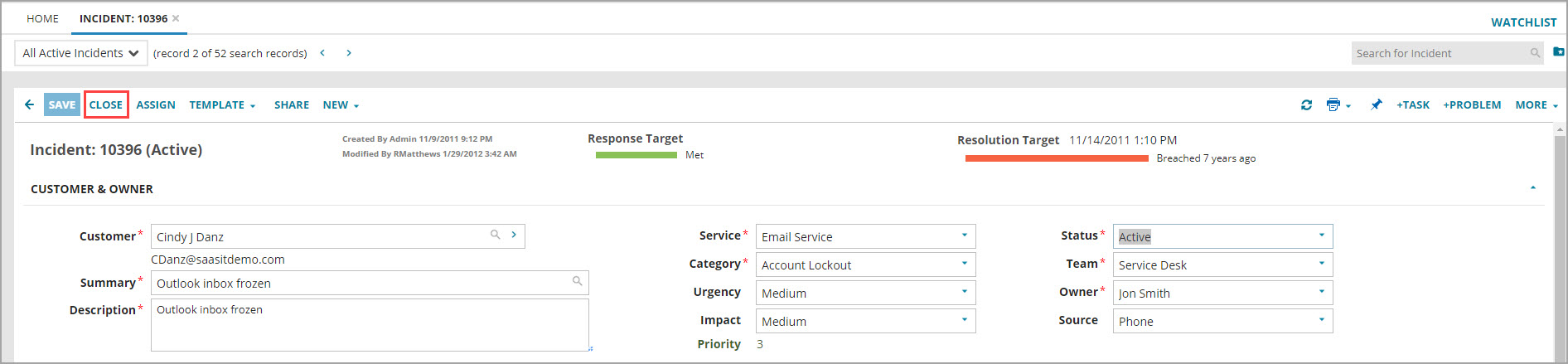
Task: Open the customer detail arrow icon
Action: pyautogui.click(x=514, y=235)
